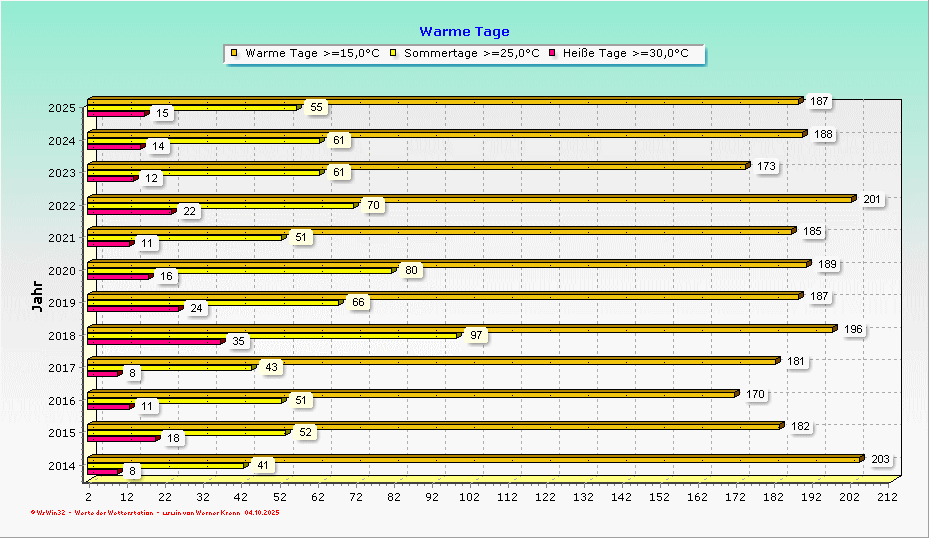
Task: Click the red WsWin32 copyright footer text
Action: (x=155, y=512)
